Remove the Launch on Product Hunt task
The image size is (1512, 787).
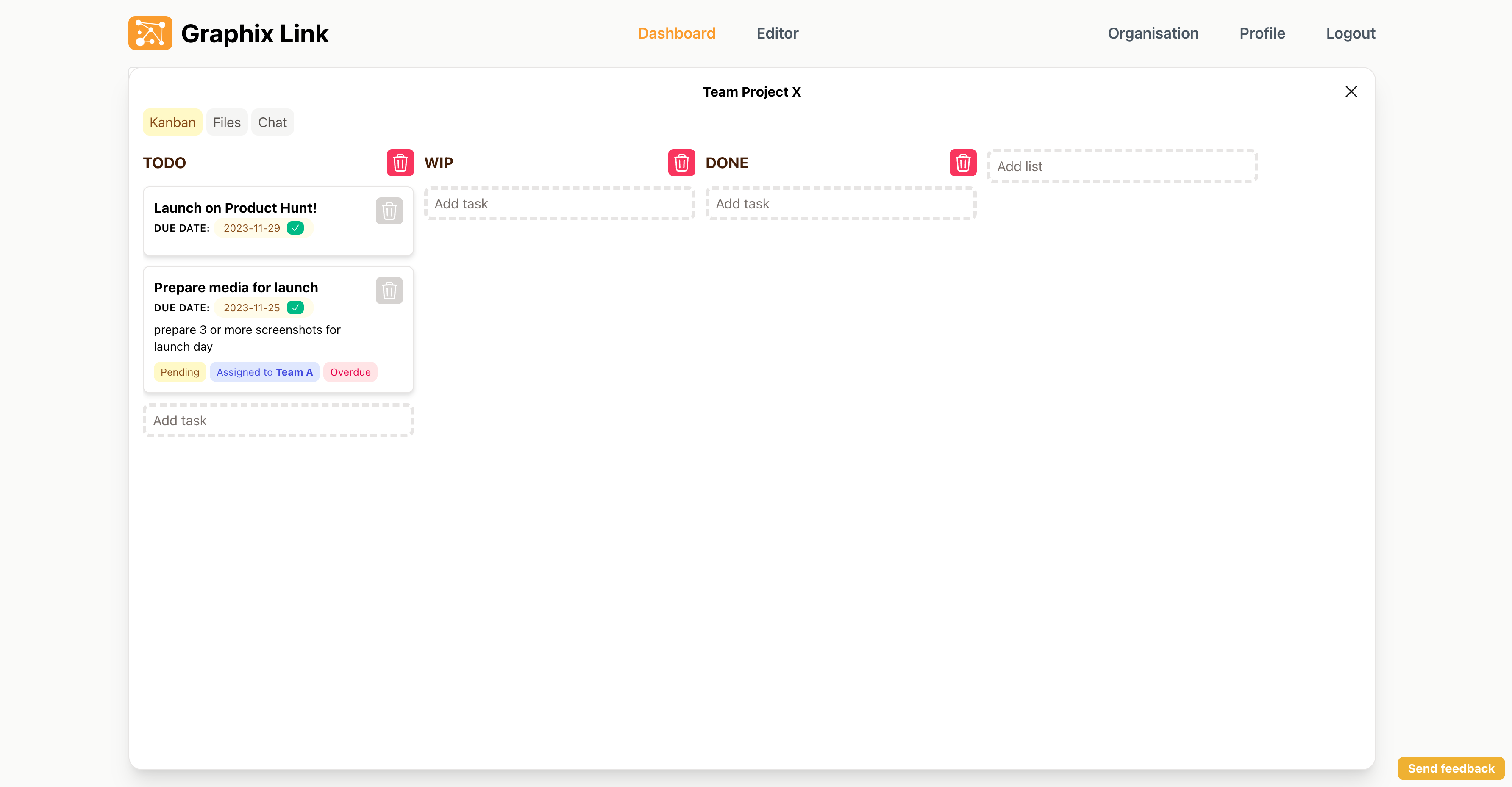click(389, 211)
